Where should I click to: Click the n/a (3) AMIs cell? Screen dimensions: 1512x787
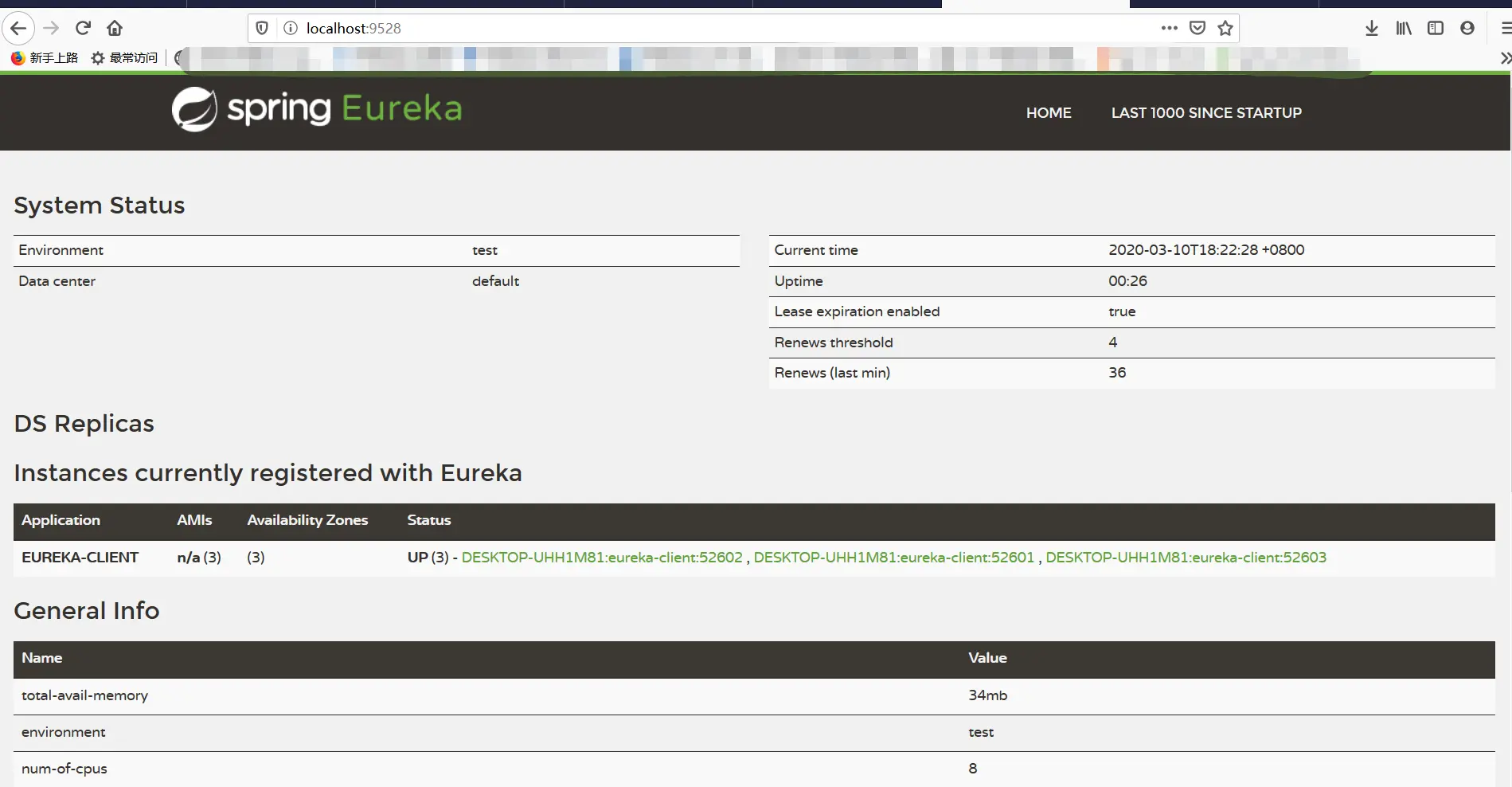[199, 558]
